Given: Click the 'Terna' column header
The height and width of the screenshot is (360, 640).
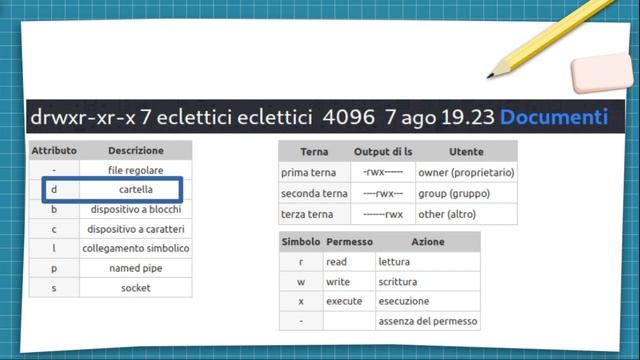Looking at the screenshot, I should [314, 152].
